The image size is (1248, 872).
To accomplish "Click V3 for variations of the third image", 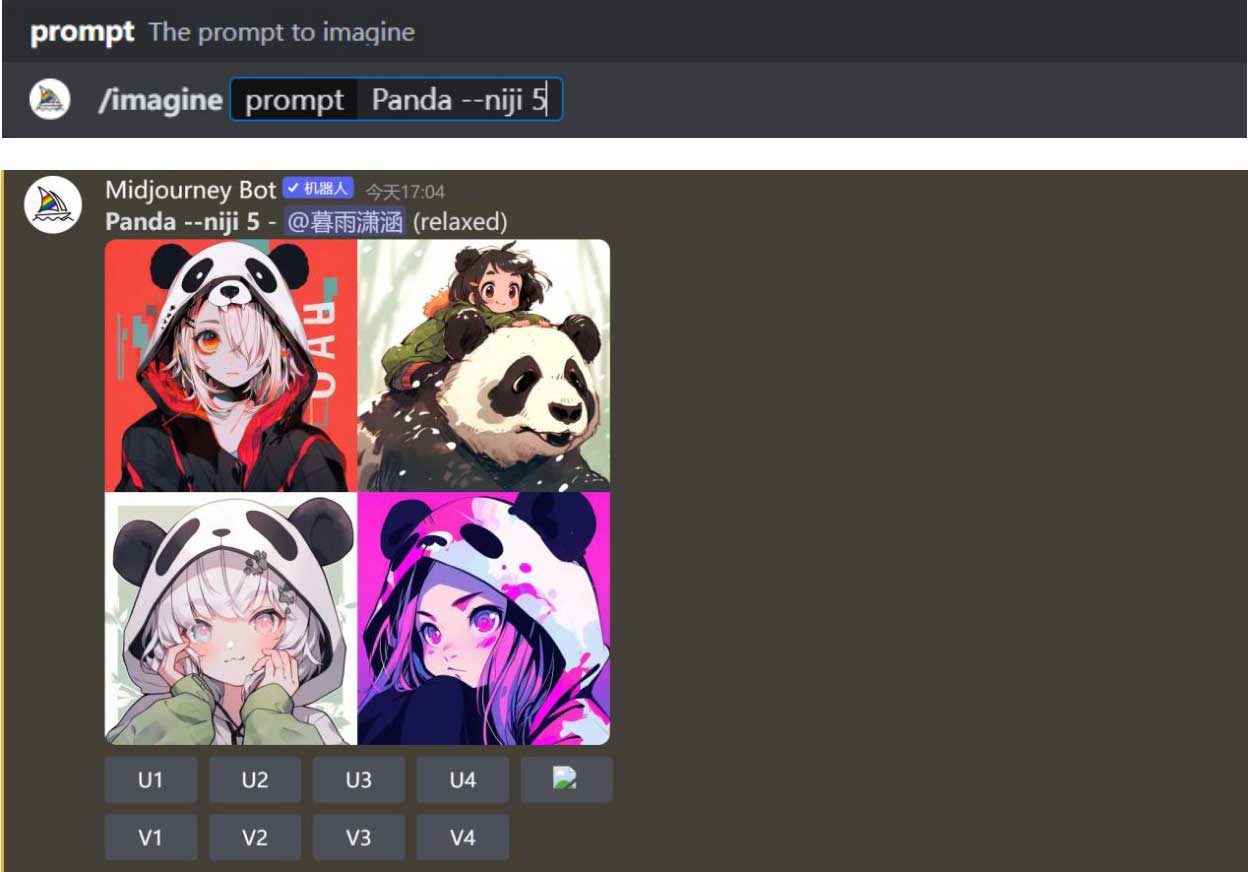I will [x=359, y=837].
